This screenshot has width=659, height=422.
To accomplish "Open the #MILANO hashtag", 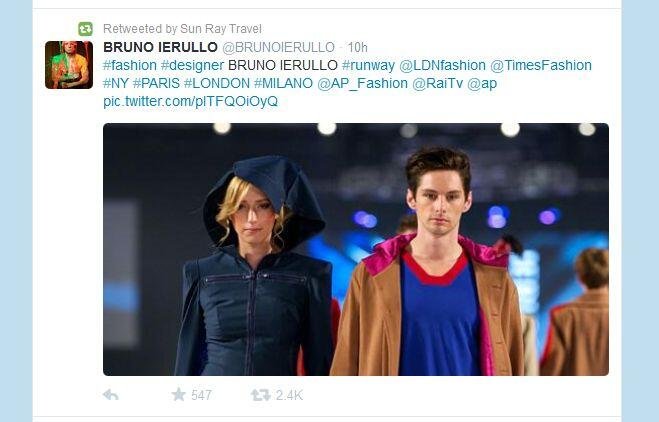I will pos(283,83).
